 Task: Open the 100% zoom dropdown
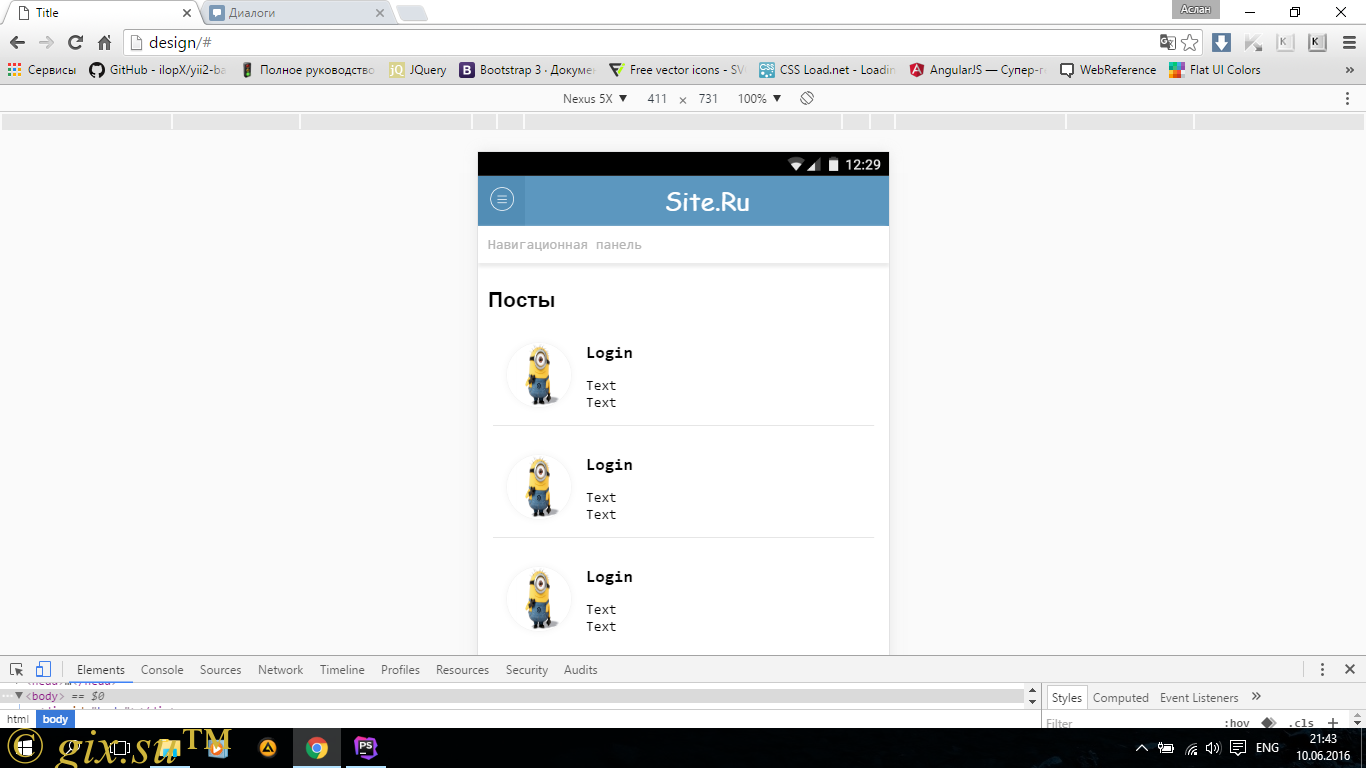tap(759, 99)
